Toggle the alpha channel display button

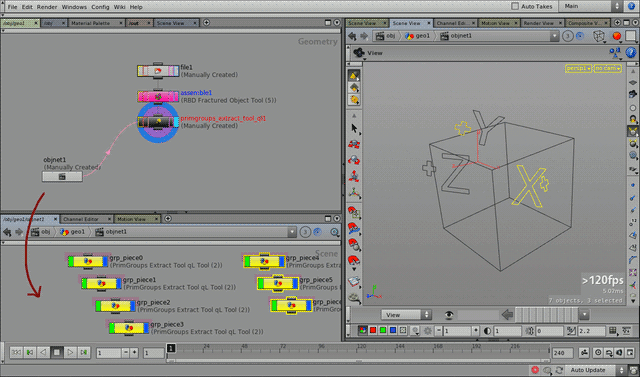pyautogui.click(x=403, y=330)
